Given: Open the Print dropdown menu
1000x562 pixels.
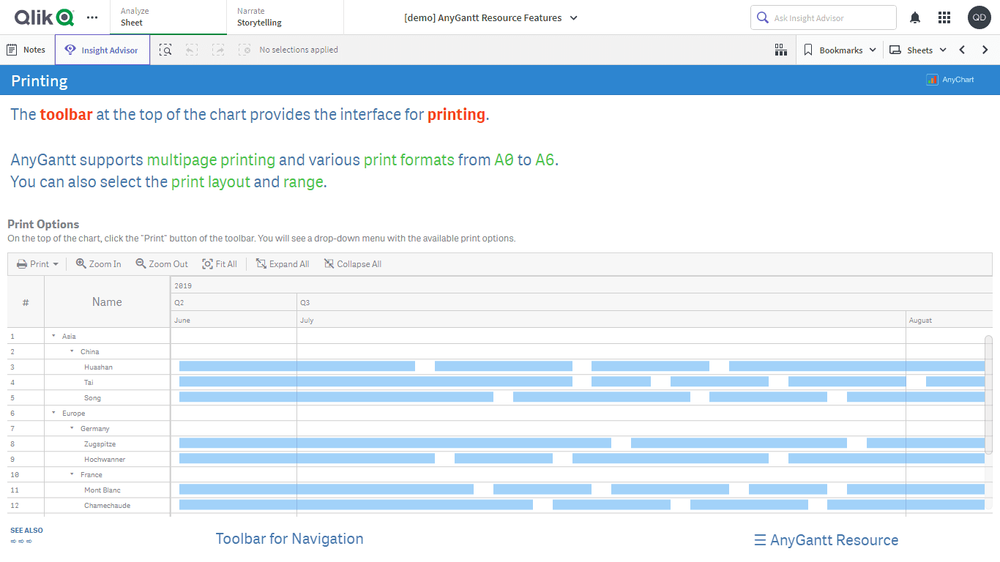Looking at the screenshot, I should (38, 264).
